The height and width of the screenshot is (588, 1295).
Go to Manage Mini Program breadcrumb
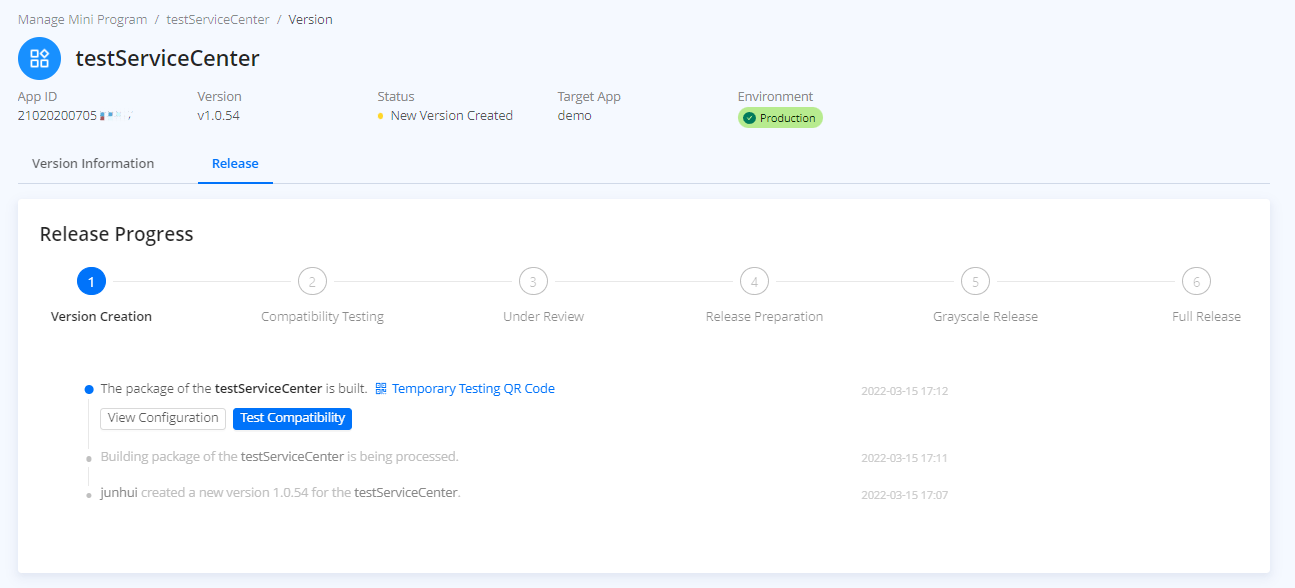[82, 19]
